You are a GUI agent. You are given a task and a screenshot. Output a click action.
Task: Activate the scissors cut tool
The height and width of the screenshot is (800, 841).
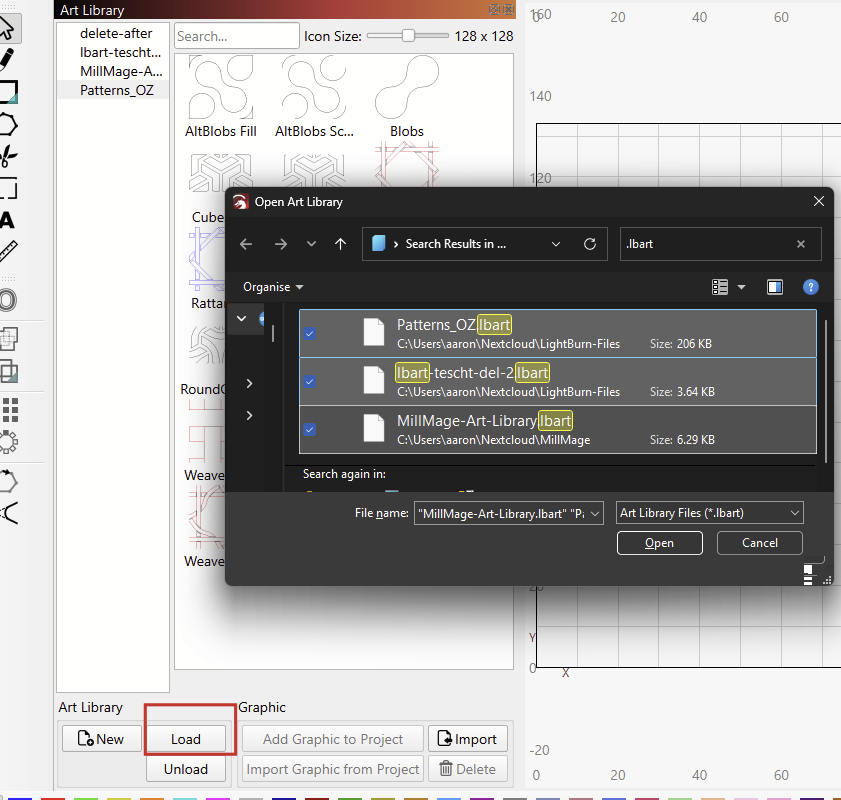pos(9,156)
